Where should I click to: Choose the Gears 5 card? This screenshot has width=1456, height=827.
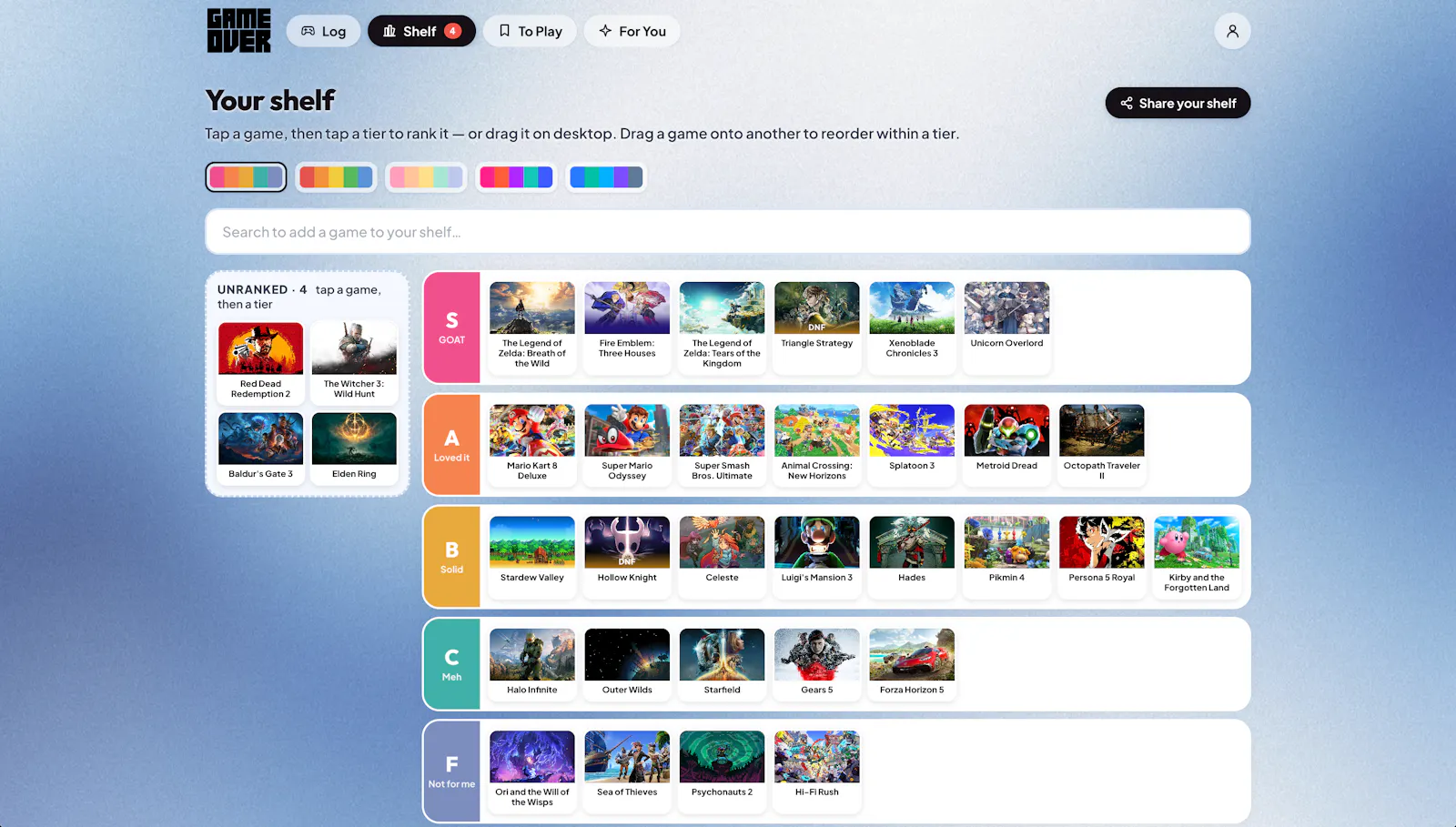817,664
